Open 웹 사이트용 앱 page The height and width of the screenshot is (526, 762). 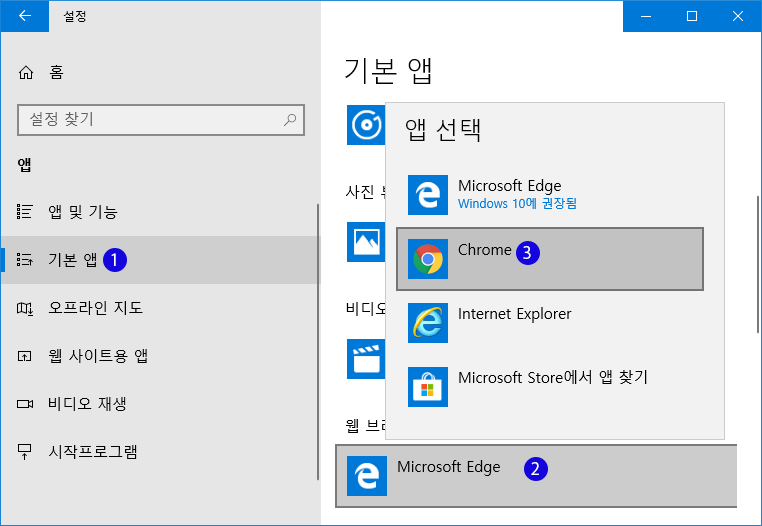159,356
